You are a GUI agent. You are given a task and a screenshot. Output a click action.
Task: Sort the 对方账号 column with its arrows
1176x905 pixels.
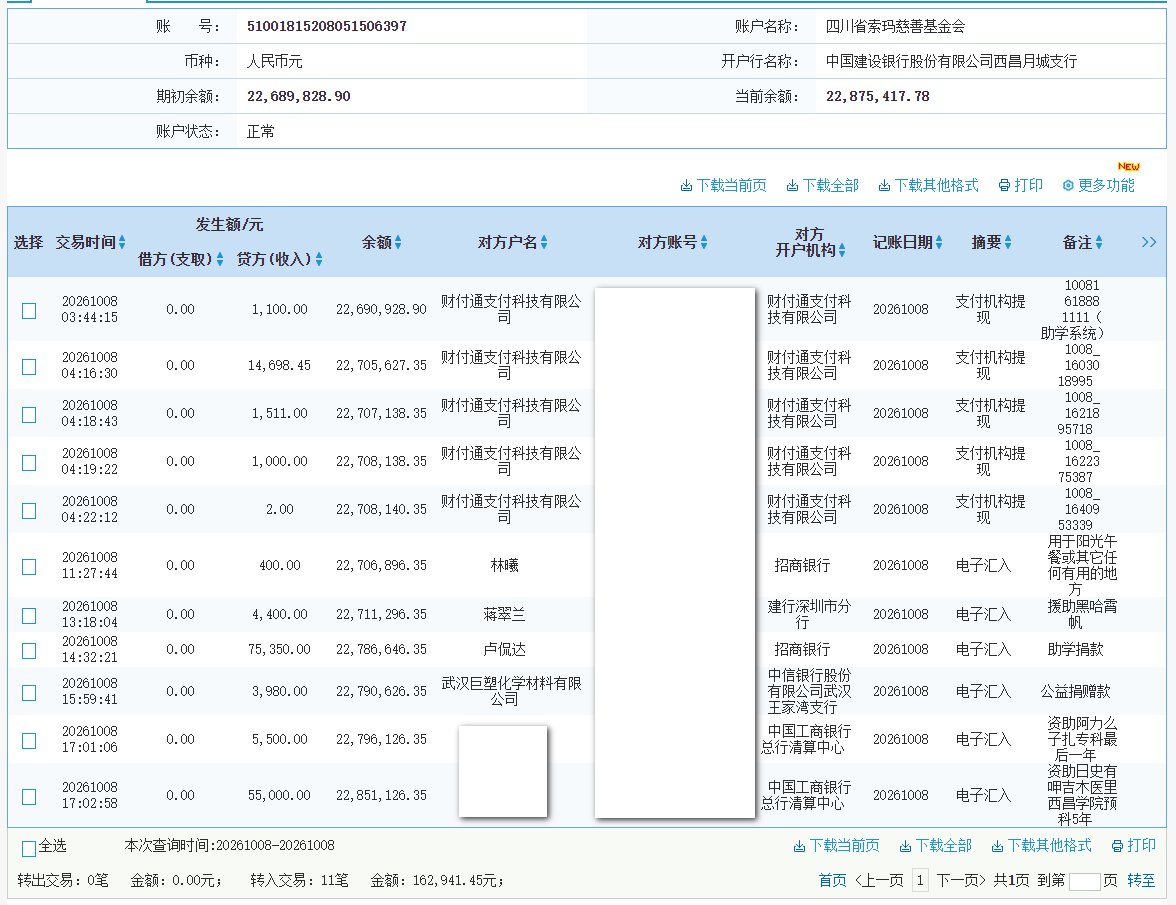pyautogui.click(x=704, y=242)
